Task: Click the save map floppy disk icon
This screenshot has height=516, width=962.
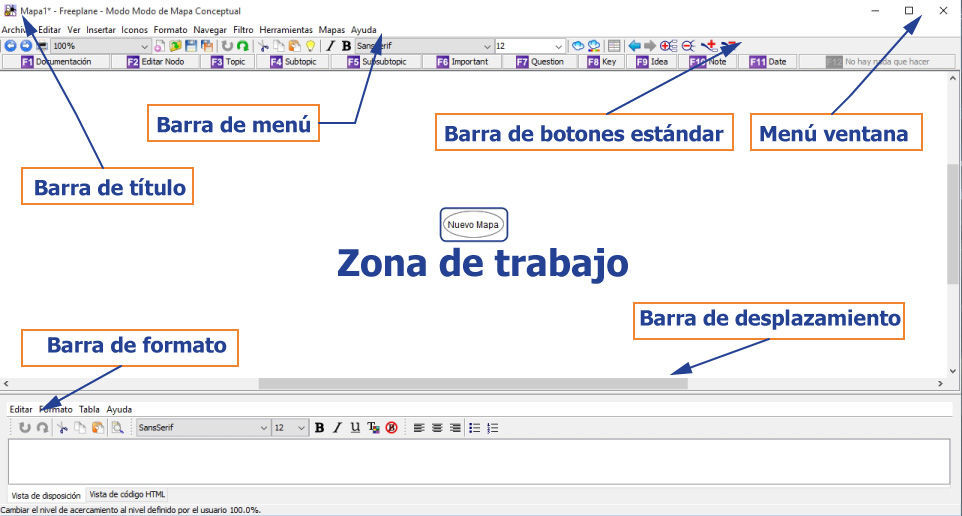Action: (x=190, y=46)
